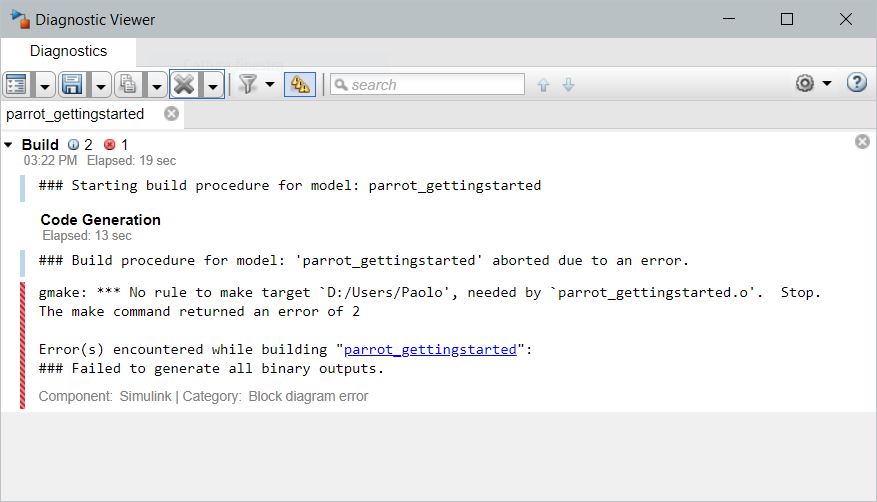Click the gmake 'No rule to make target' error

pyautogui.click(x=429, y=292)
